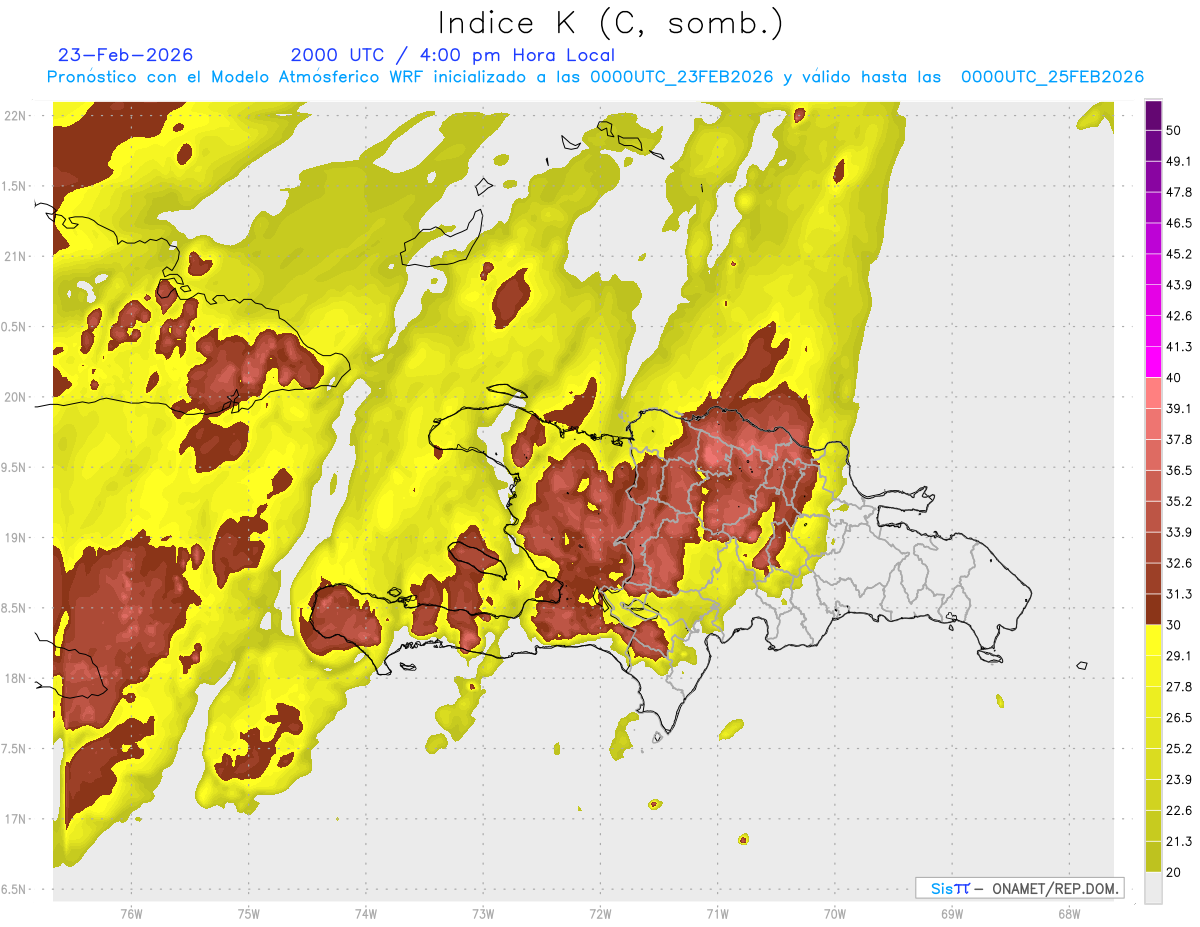This screenshot has width=1200, height=927.
Task: Click the color bar value "39.1"
Action: (x=1179, y=408)
